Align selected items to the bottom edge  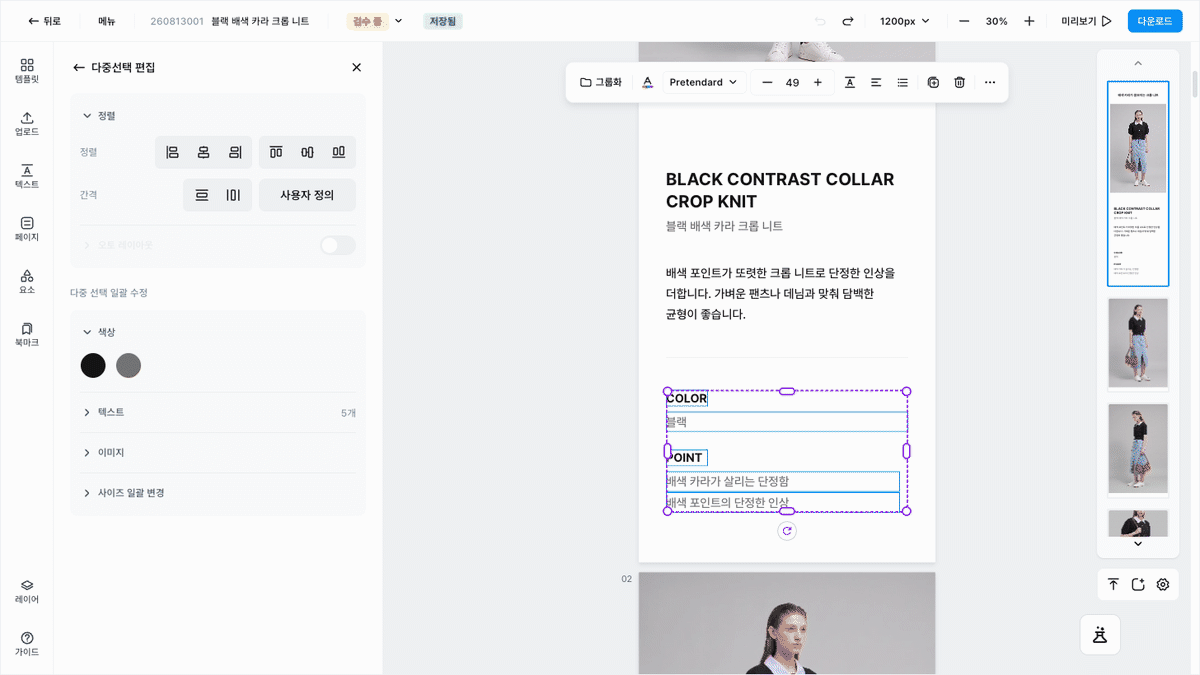[339, 152]
